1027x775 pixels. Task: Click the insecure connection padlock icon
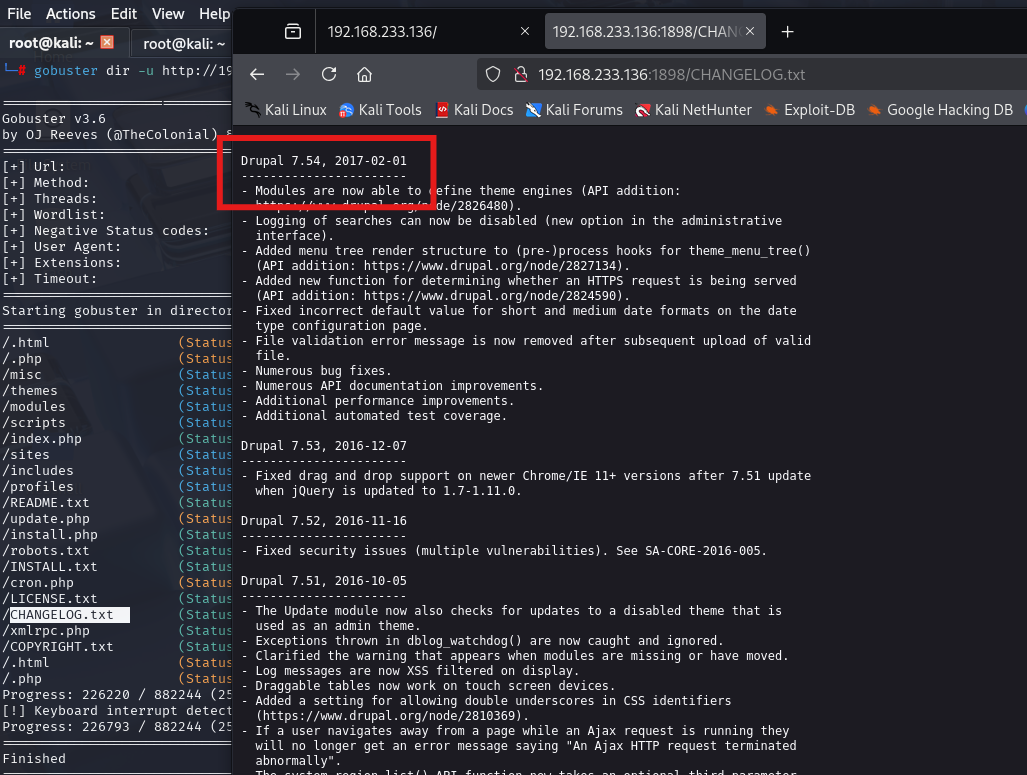pyautogui.click(x=521, y=75)
